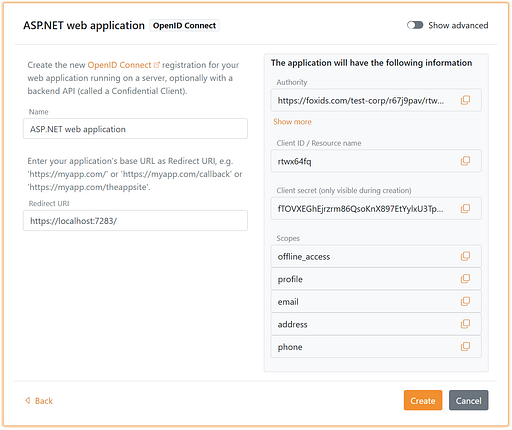Copy the phone scope
The image size is (512, 430).
coord(465,347)
